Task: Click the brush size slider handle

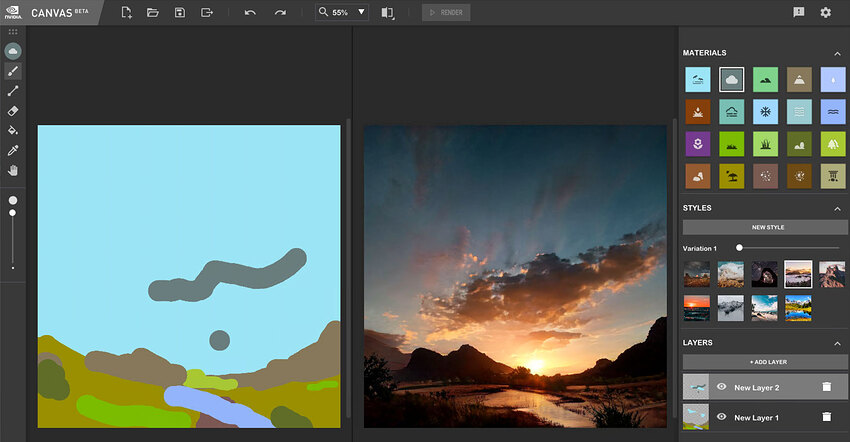Action: (x=12, y=213)
